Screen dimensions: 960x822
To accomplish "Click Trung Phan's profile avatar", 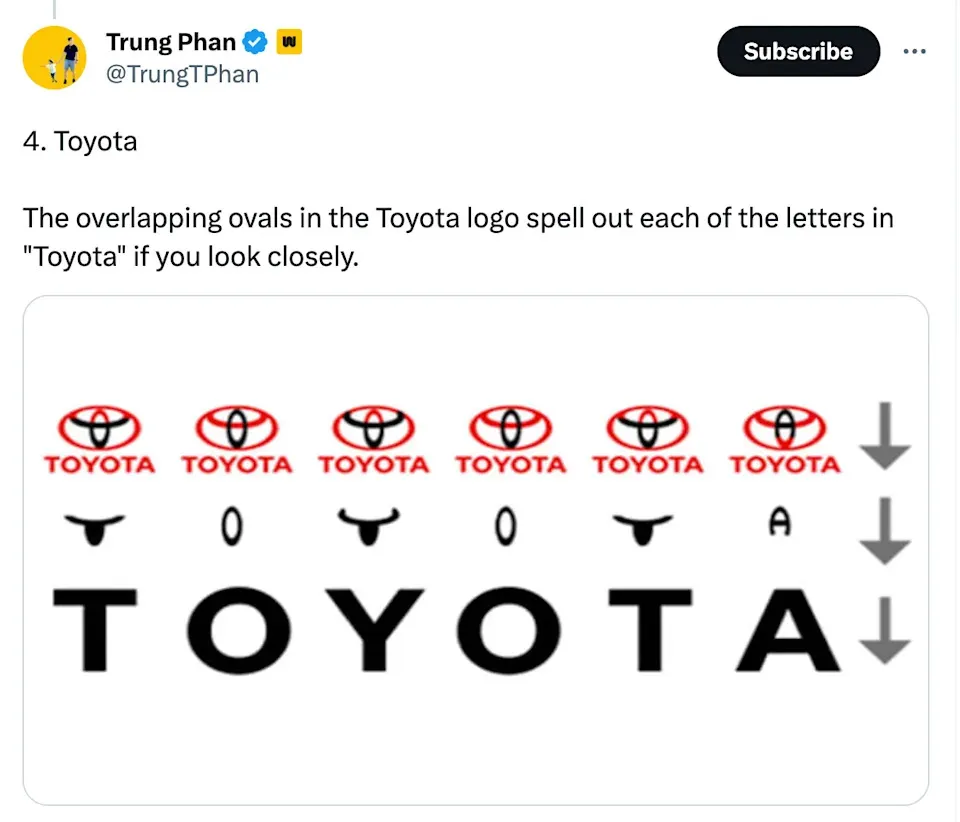I will [55, 58].
